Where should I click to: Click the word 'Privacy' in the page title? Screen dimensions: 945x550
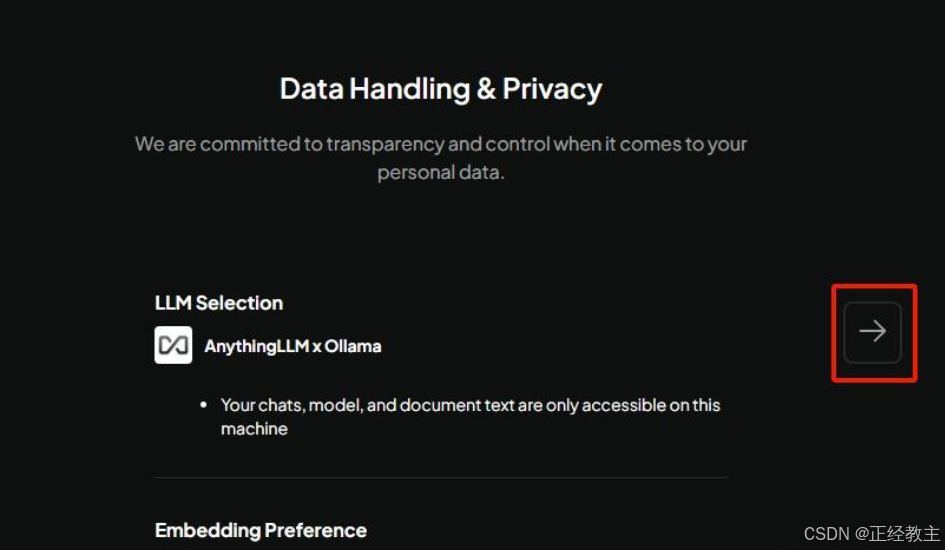click(552, 89)
